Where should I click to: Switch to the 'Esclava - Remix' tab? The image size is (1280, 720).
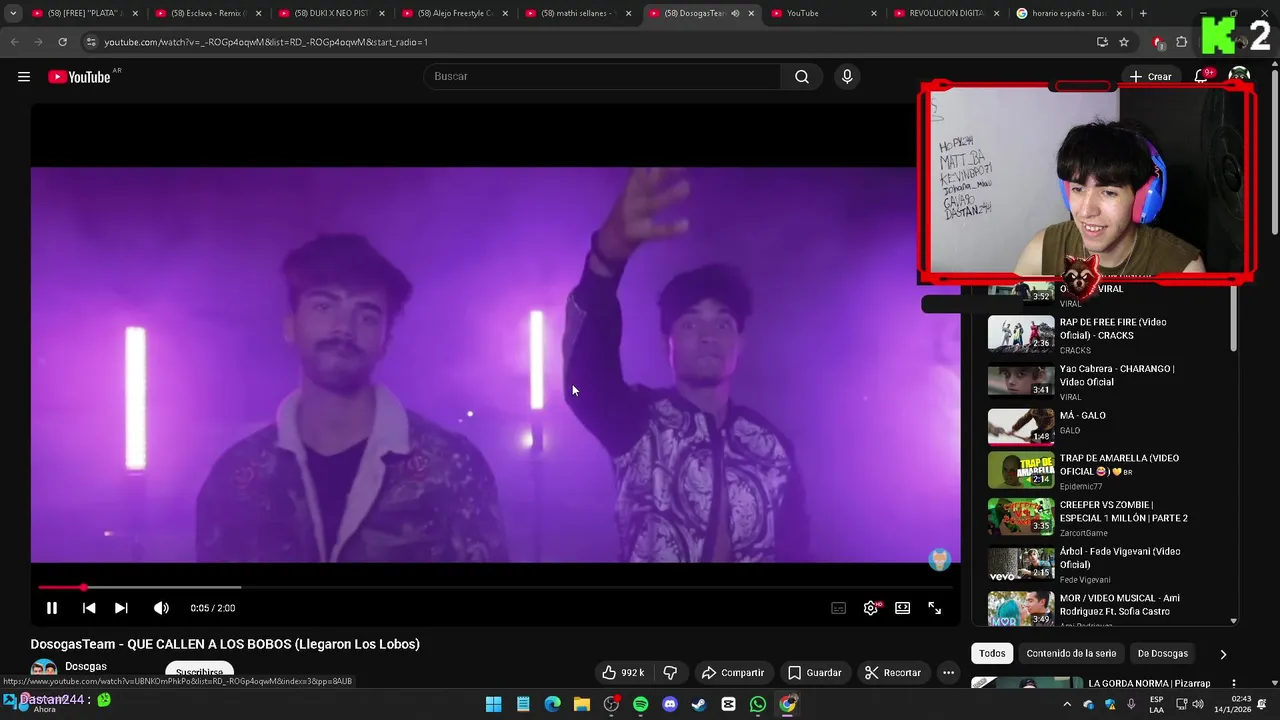point(208,13)
